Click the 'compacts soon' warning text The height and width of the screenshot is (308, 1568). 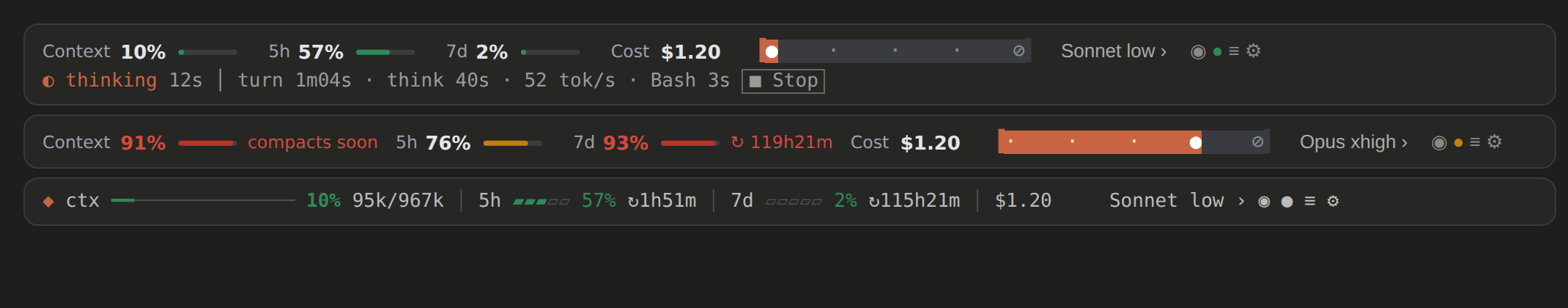pyautogui.click(x=313, y=142)
